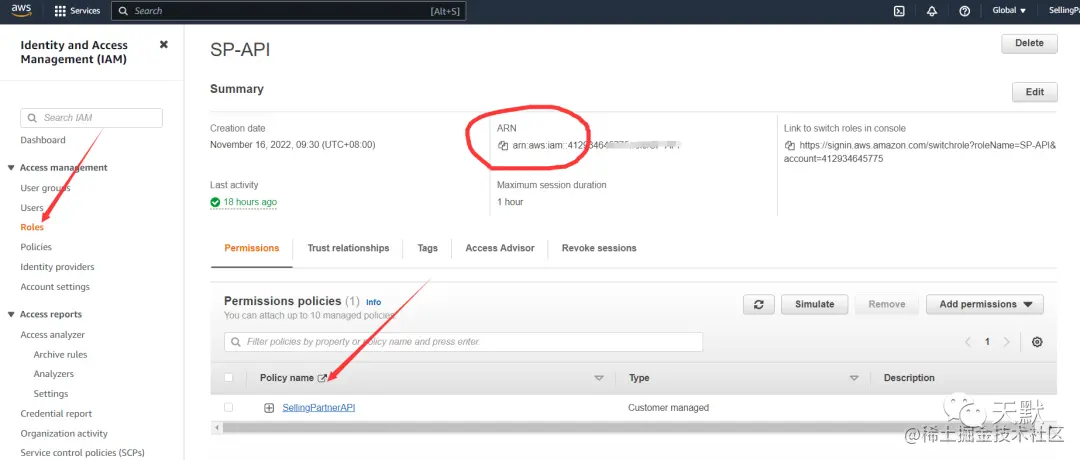
Task: Open Account settings in the sidebar
Action: coord(55,287)
